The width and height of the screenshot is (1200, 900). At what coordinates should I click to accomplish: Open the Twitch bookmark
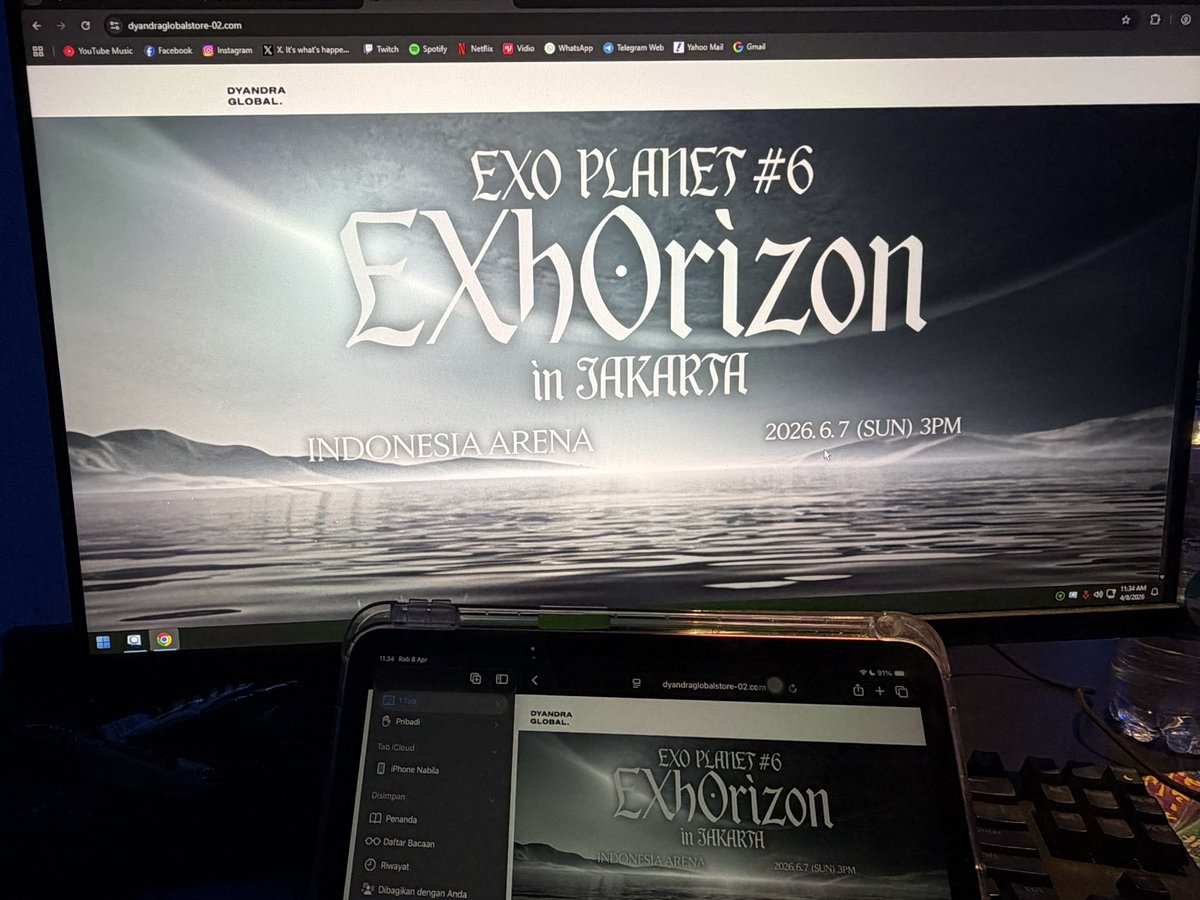(x=381, y=48)
